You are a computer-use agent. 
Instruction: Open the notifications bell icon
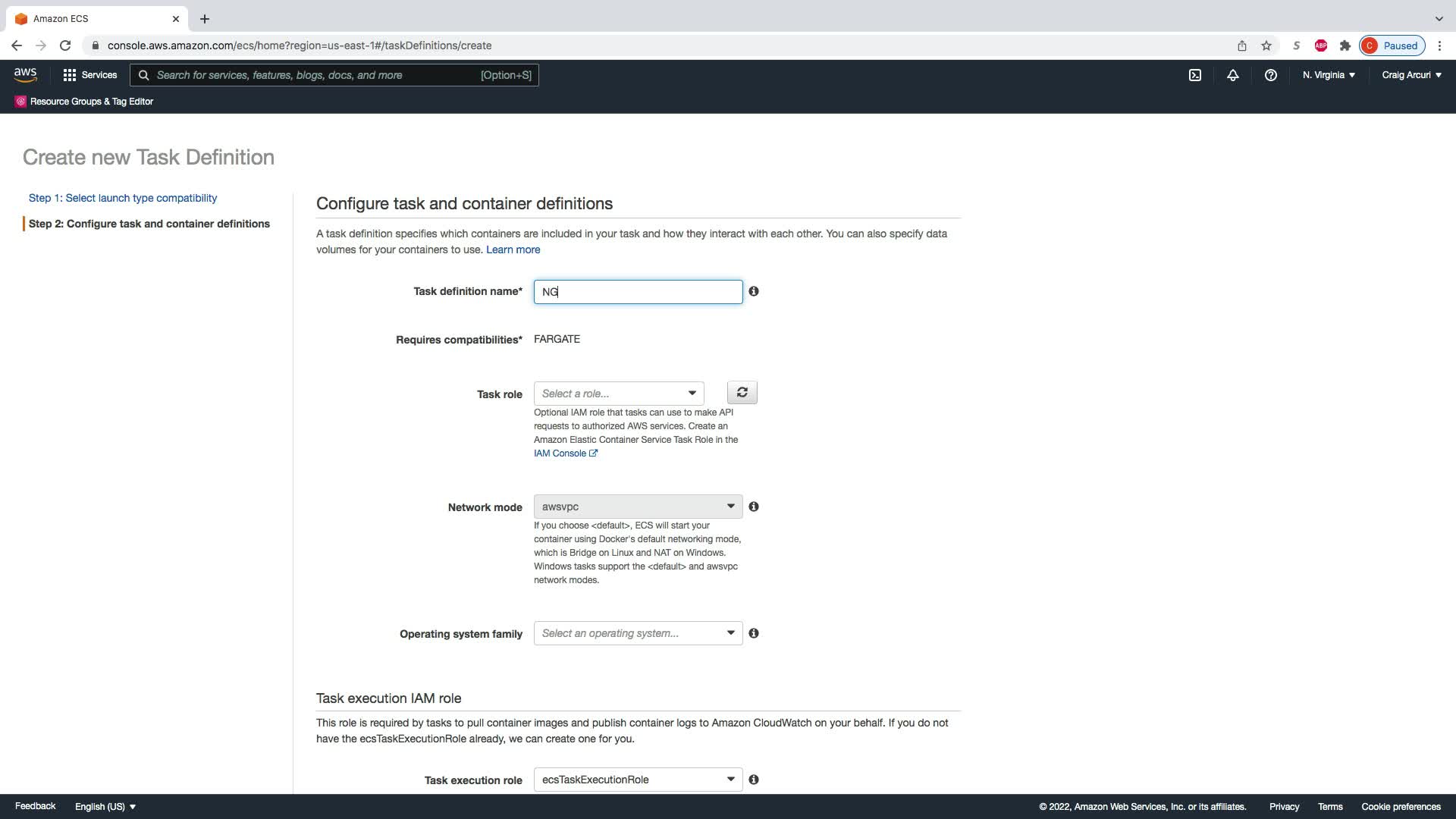click(1233, 75)
